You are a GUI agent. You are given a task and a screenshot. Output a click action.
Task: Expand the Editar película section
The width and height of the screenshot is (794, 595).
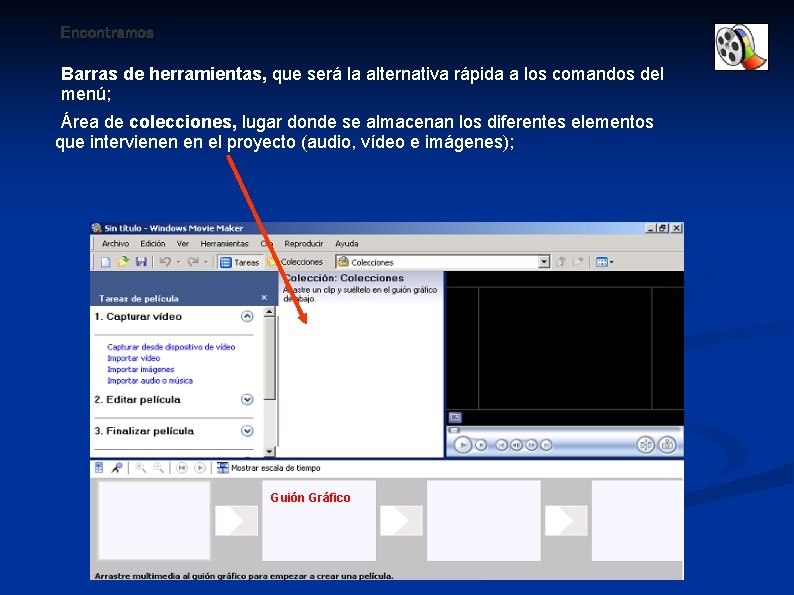click(247, 400)
